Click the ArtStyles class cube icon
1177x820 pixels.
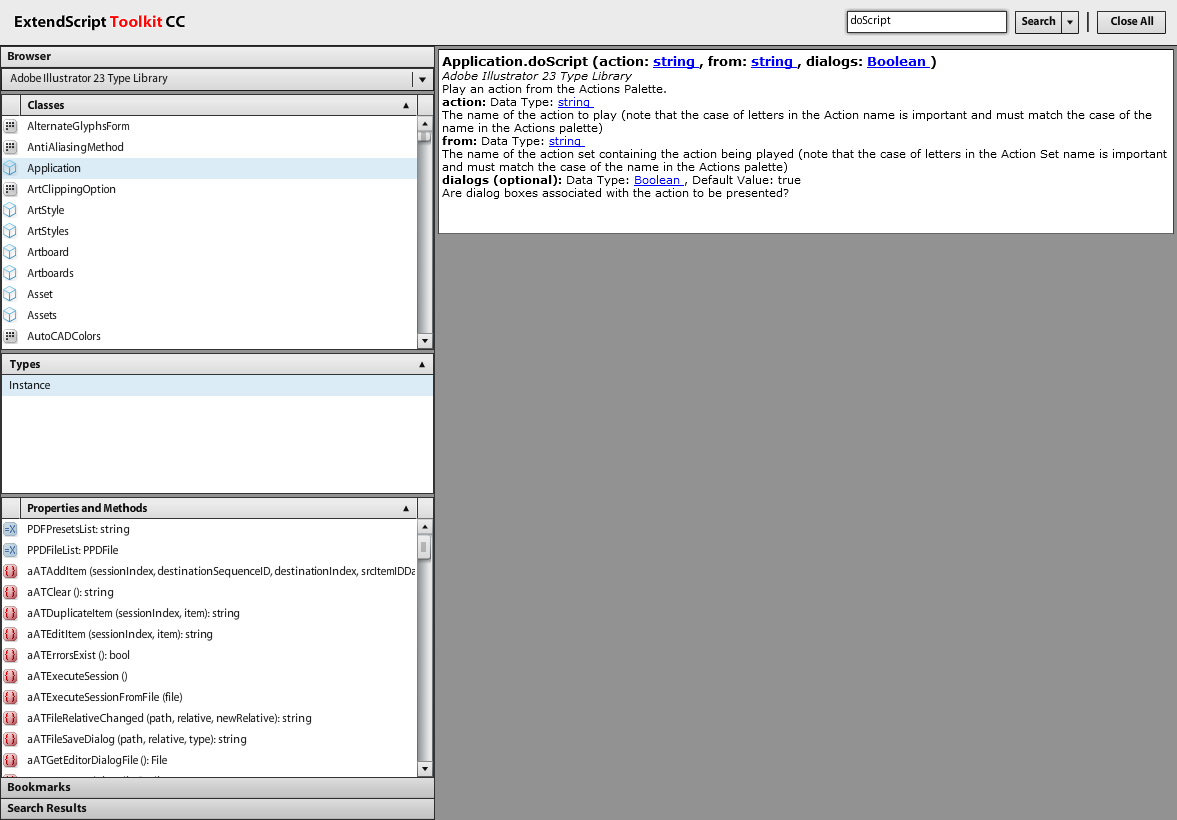[11, 231]
